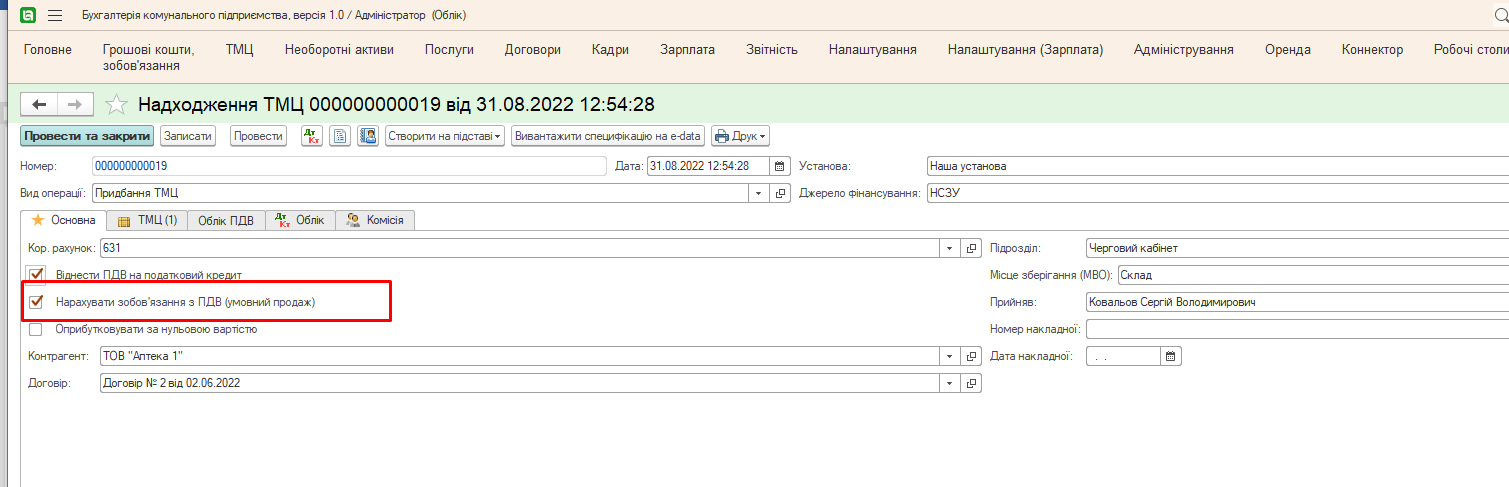The height and width of the screenshot is (487, 1509).
Task: Add document to favorites with star icon
Action: [117, 105]
